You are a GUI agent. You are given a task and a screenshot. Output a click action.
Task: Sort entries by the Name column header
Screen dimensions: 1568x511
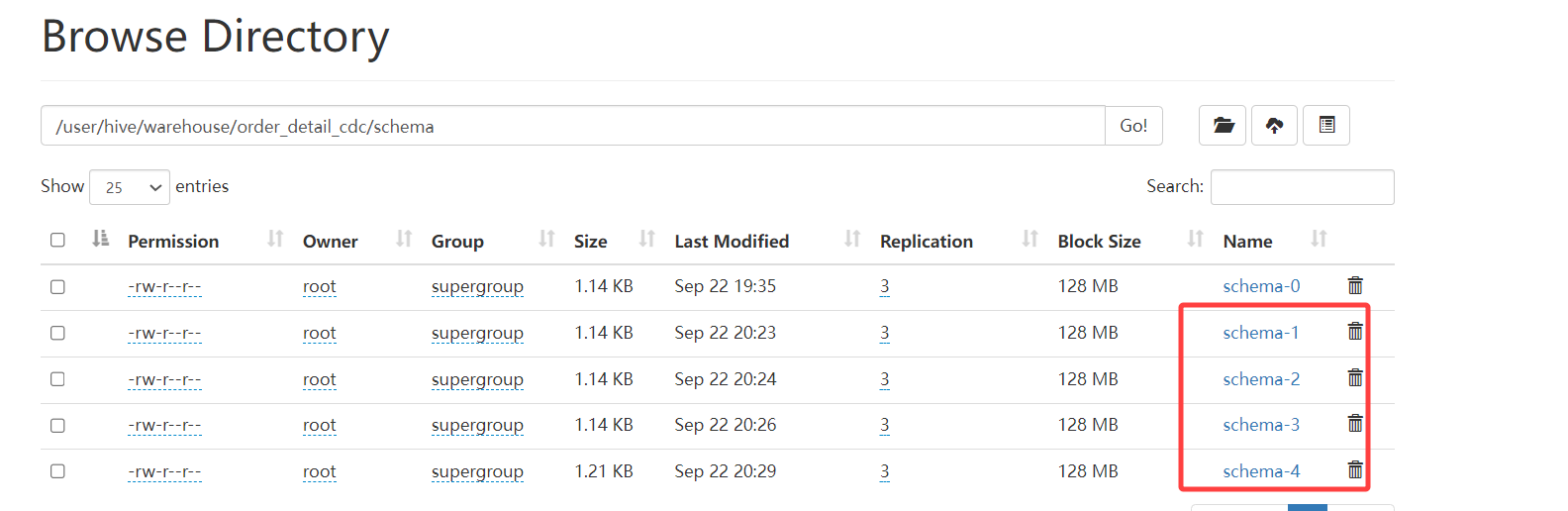[1247, 242]
